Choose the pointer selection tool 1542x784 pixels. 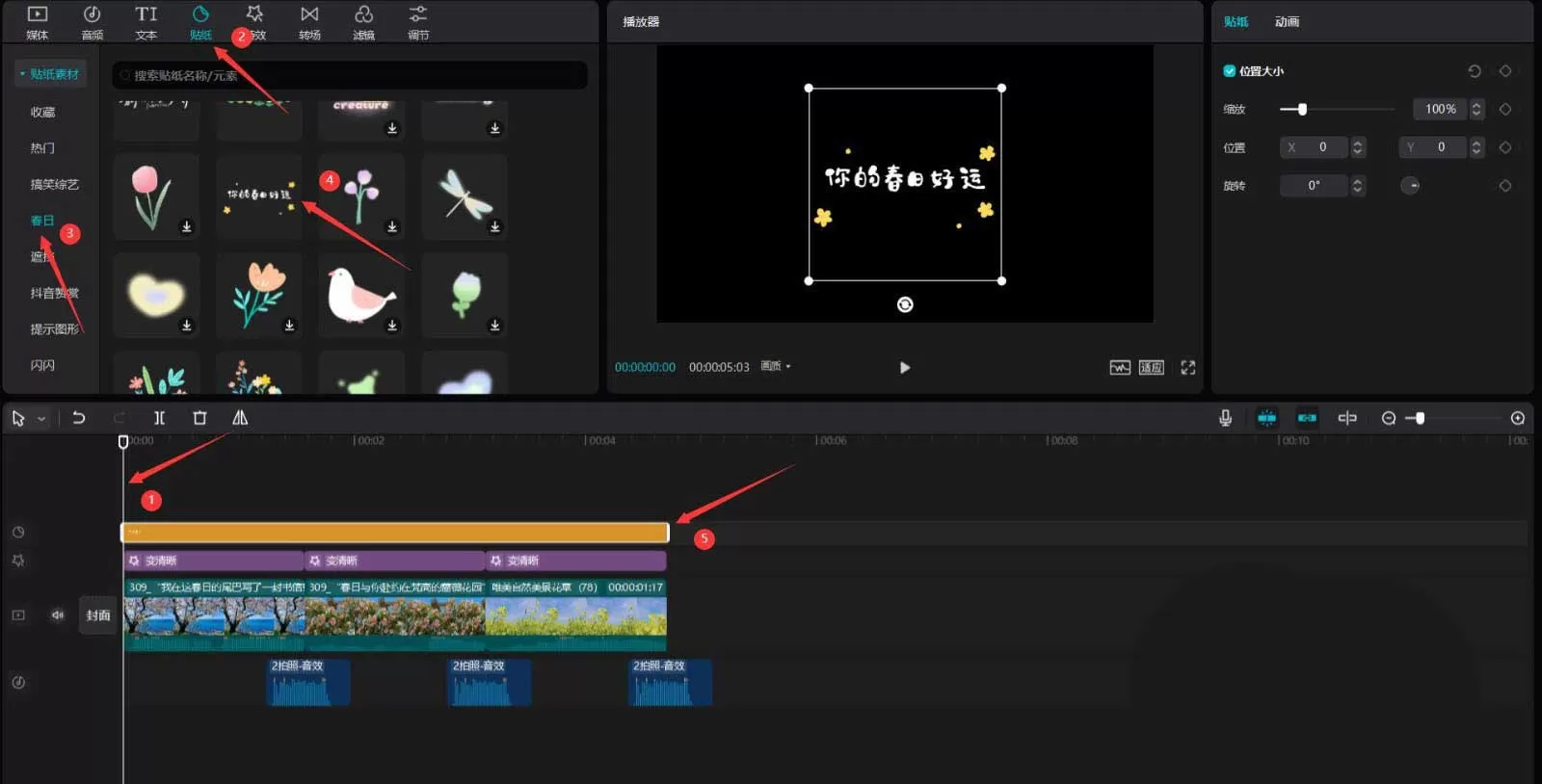(x=18, y=418)
